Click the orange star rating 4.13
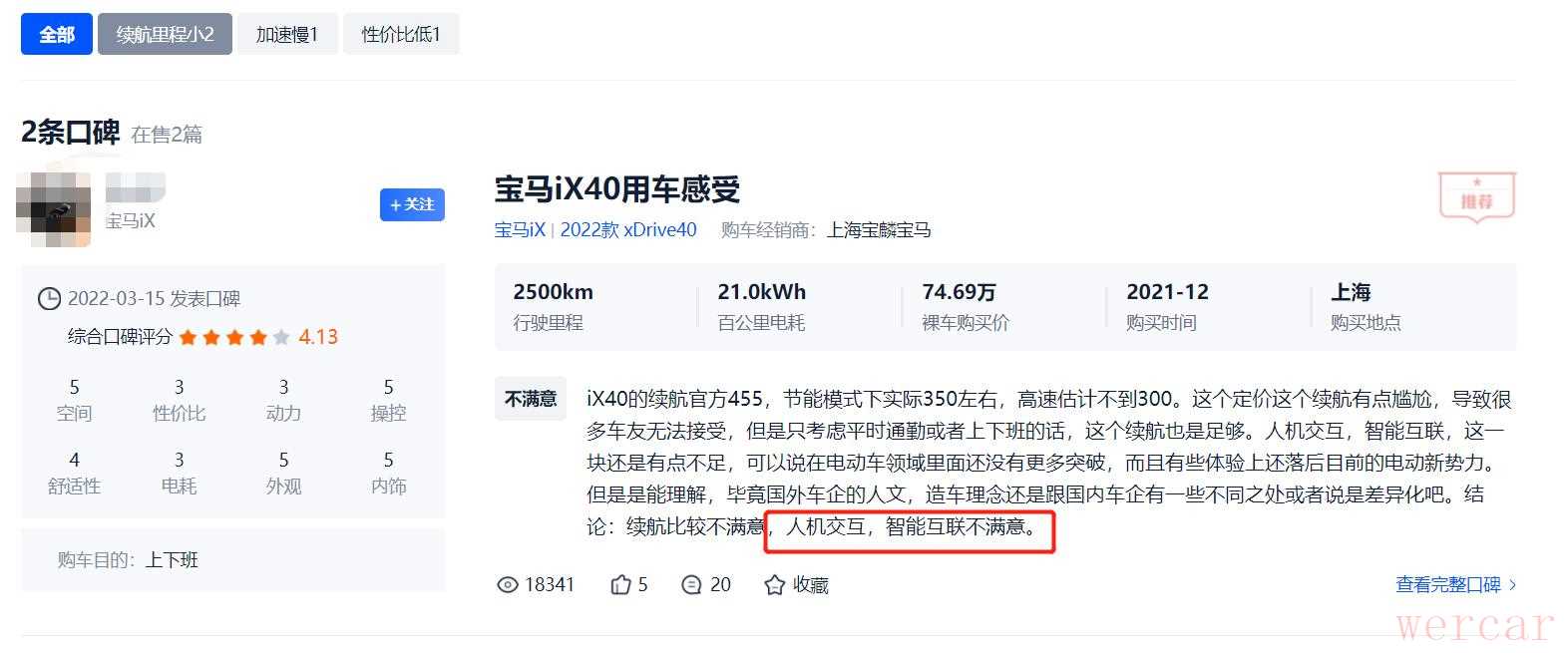 [258, 337]
